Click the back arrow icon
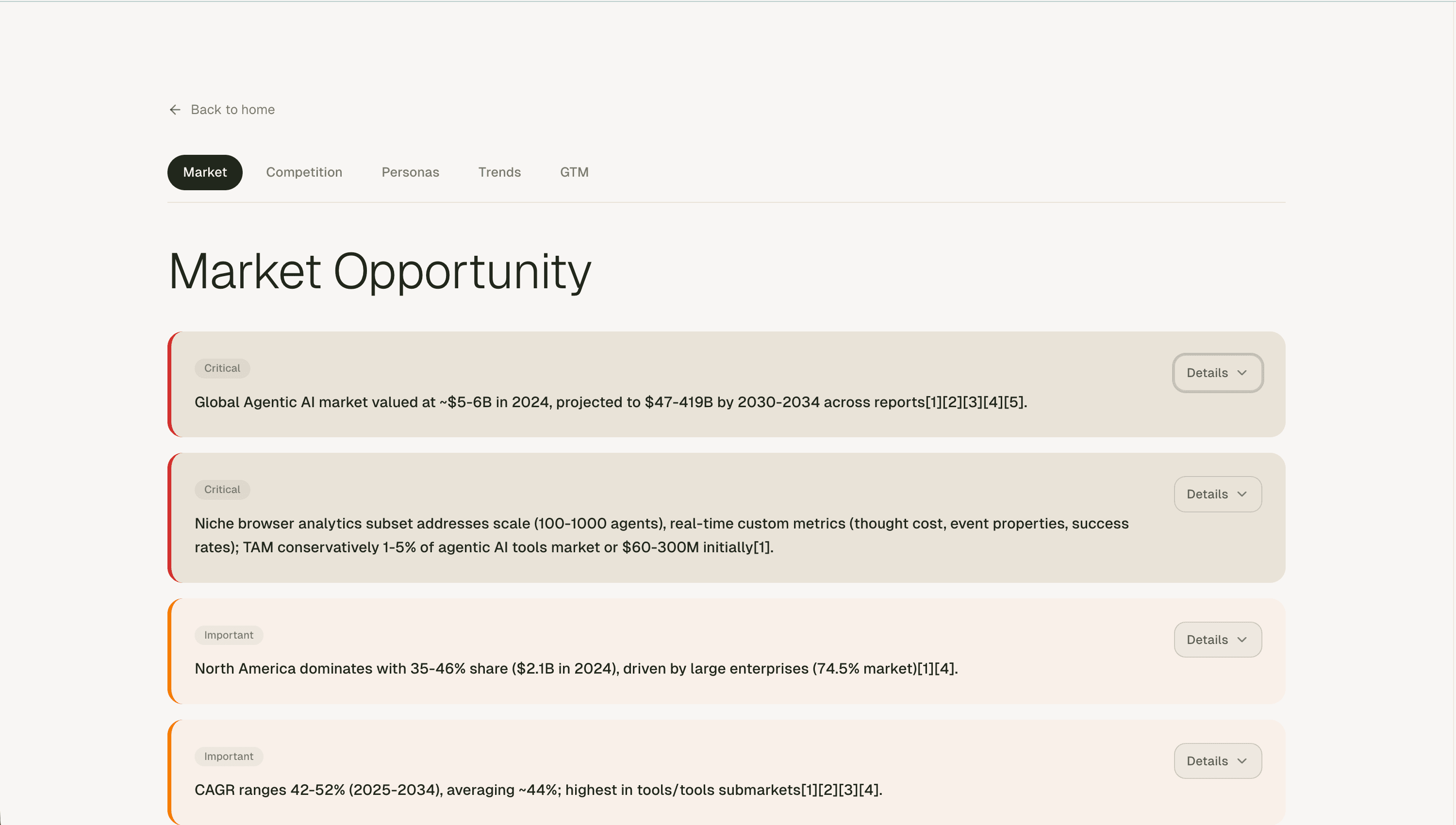This screenshot has height=825, width=1456. (175, 109)
